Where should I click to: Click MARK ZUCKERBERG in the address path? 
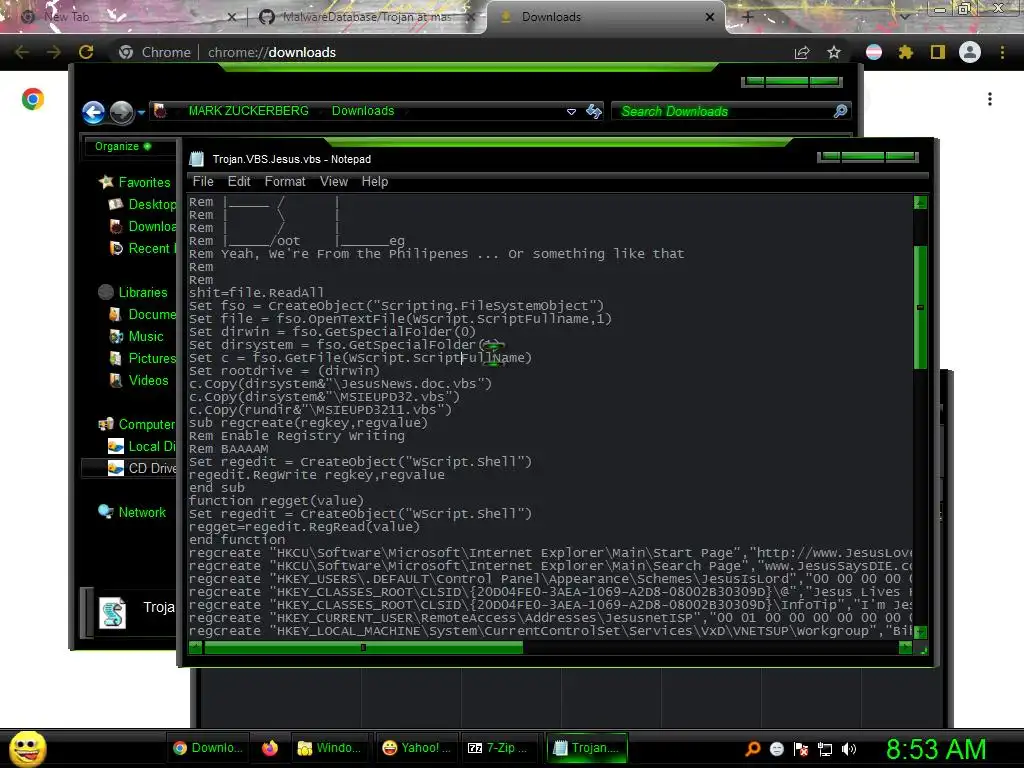(248, 111)
